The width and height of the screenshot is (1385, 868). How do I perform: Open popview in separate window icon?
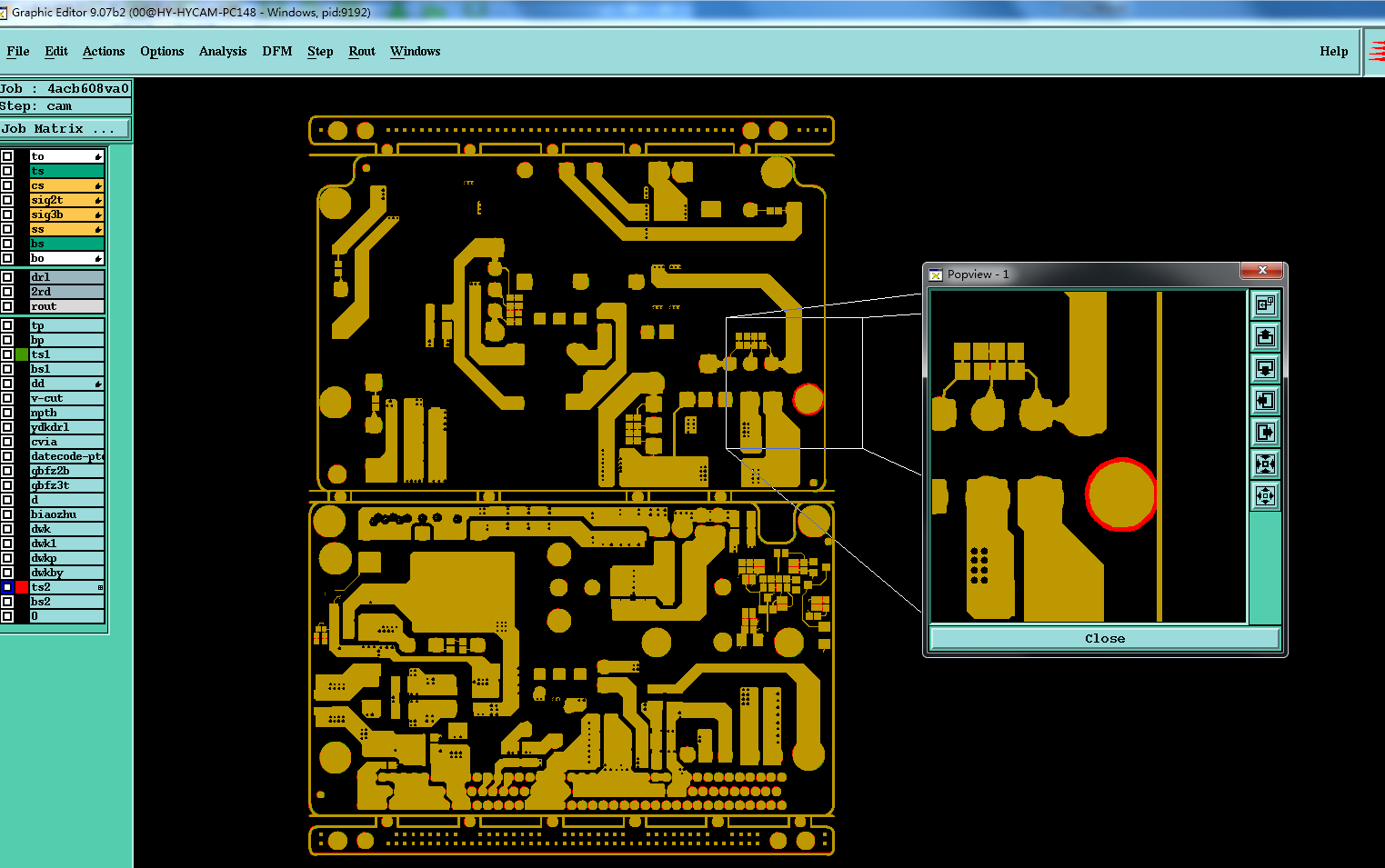pos(1265,305)
